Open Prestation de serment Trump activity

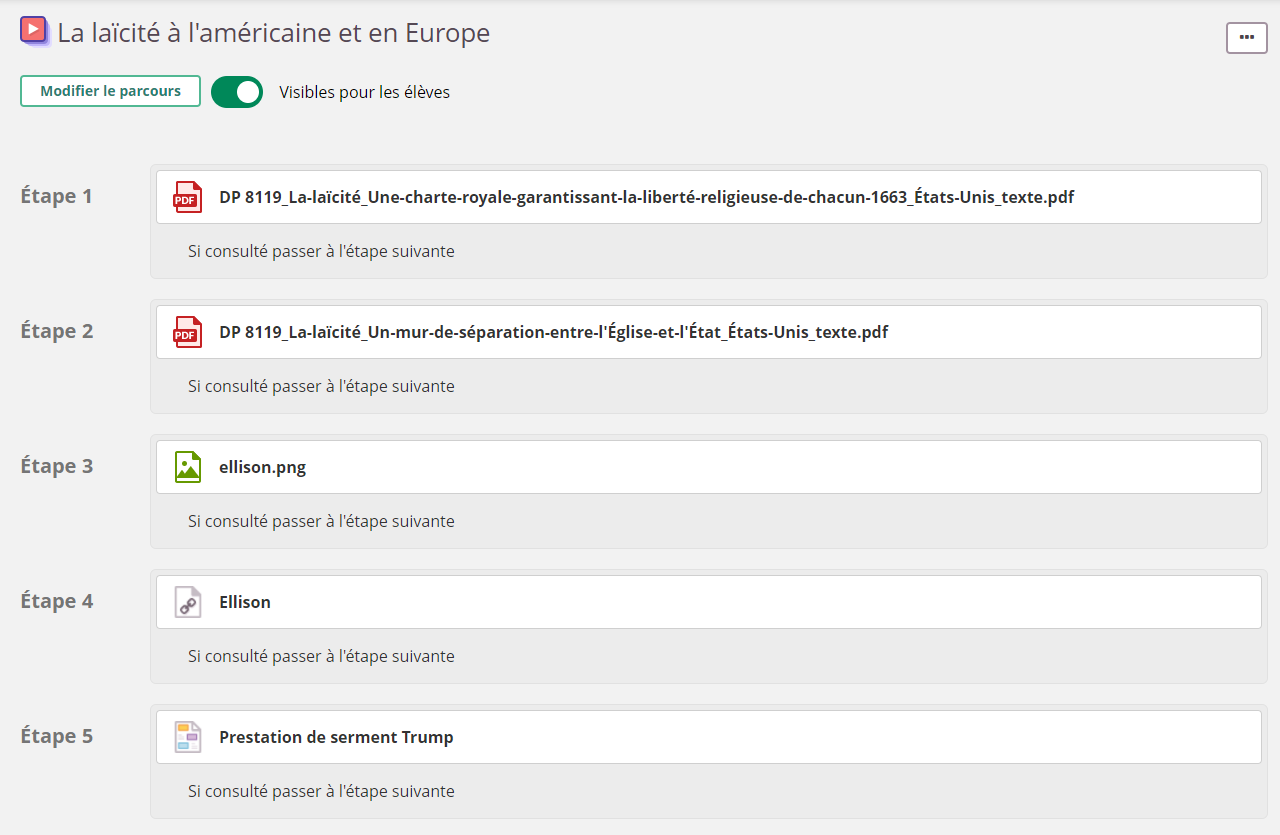(336, 737)
